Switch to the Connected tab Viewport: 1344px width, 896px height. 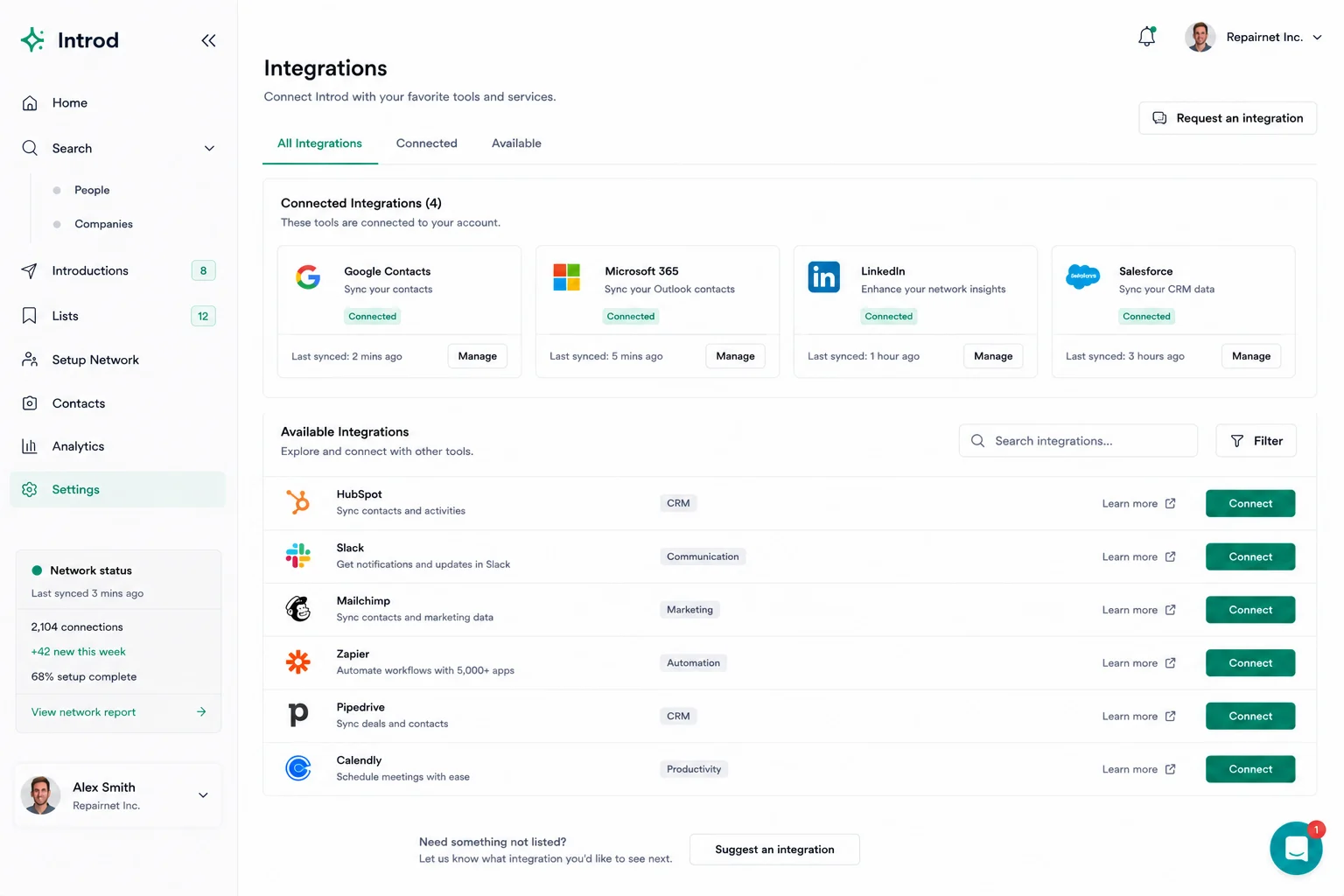click(426, 143)
